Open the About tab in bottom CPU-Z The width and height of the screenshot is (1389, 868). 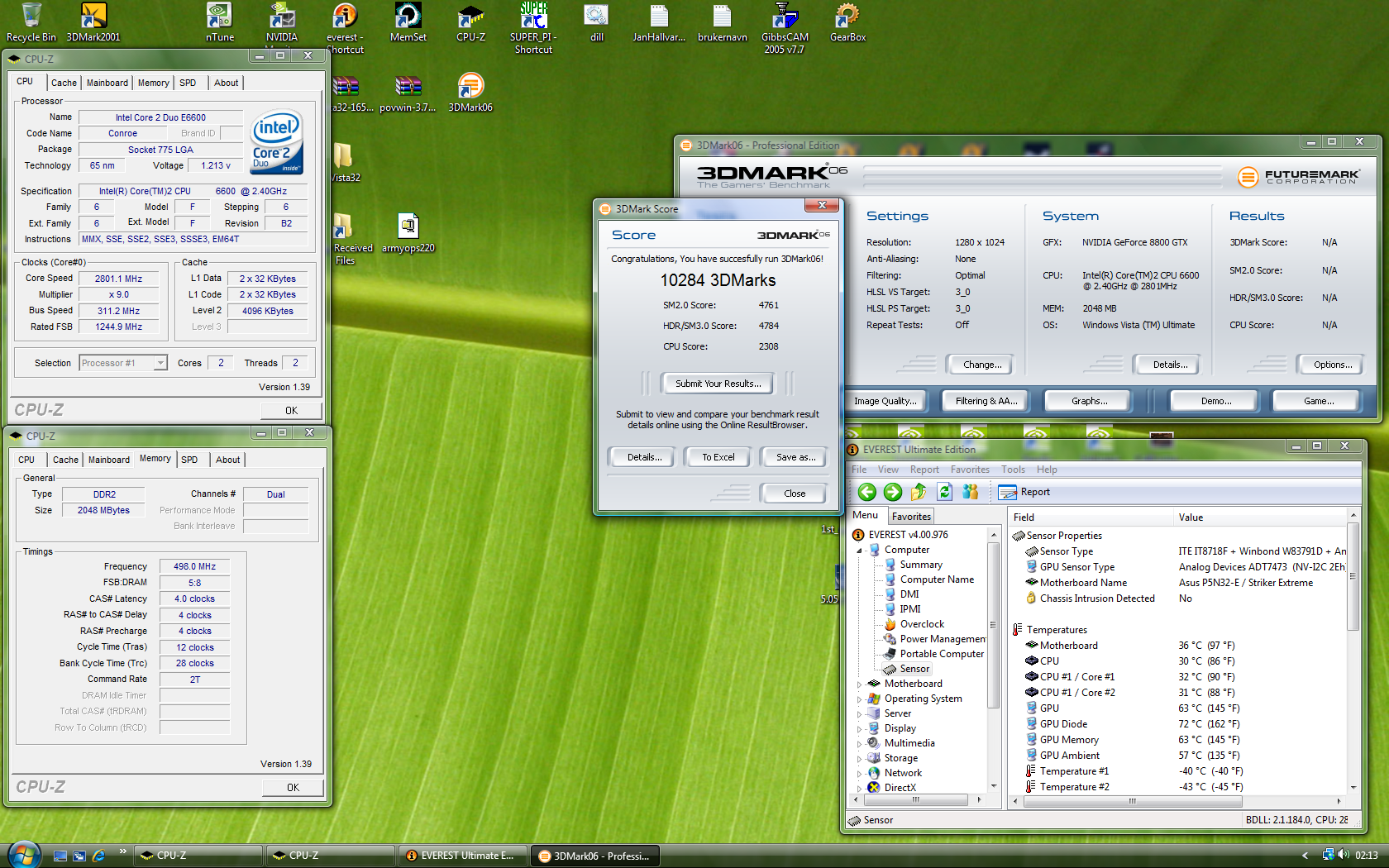coord(228,460)
